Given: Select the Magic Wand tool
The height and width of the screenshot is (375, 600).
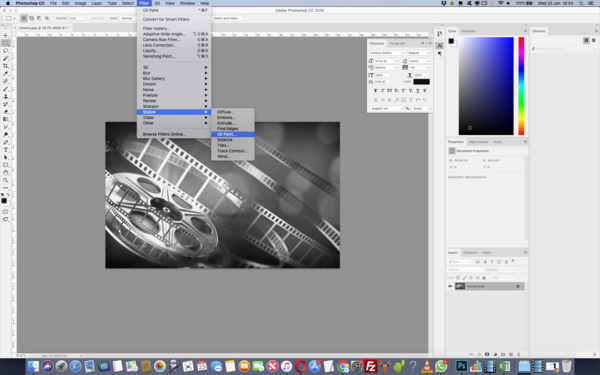Looking at the screenshot, I should tap(6, 59).
